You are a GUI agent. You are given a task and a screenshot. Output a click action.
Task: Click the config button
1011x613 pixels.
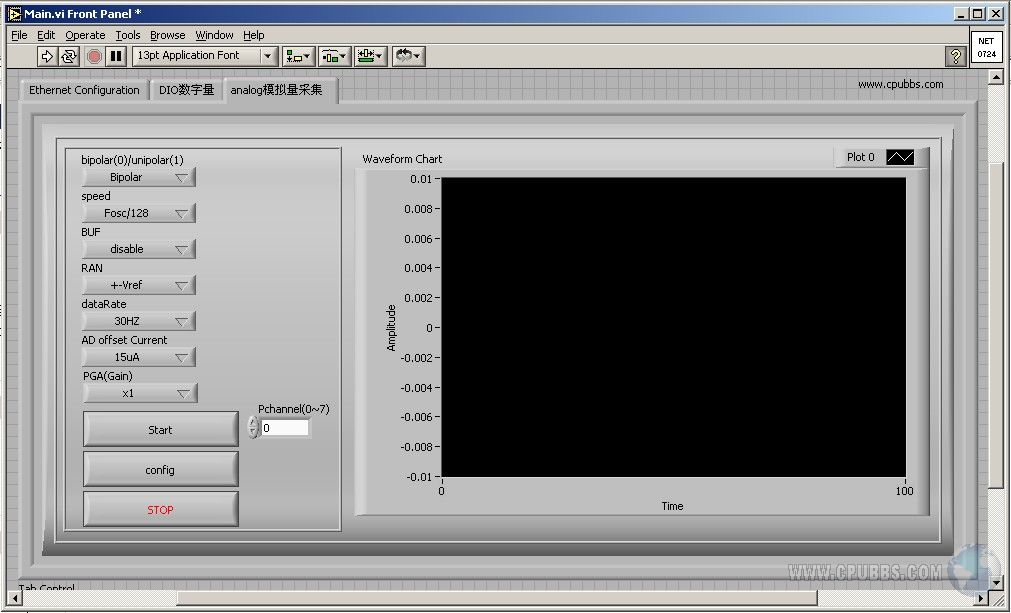[x=161, y=469]
